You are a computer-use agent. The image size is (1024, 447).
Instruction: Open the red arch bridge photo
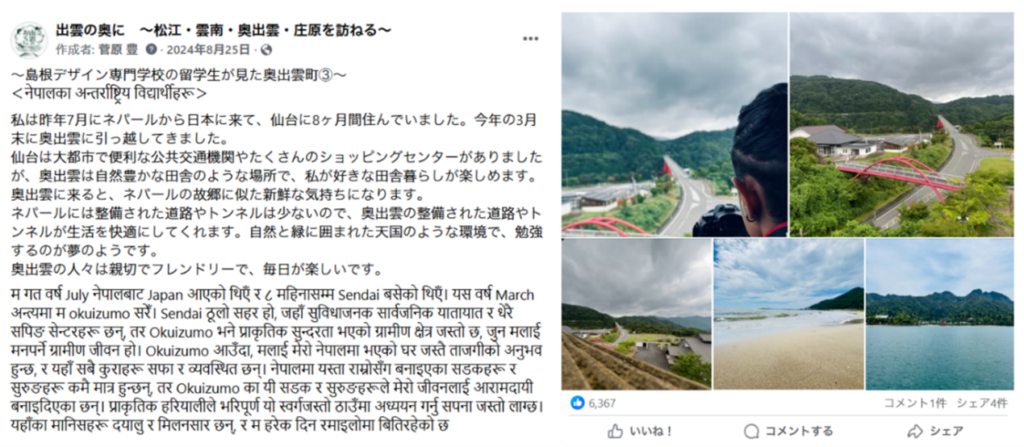(x=902, y=124)
